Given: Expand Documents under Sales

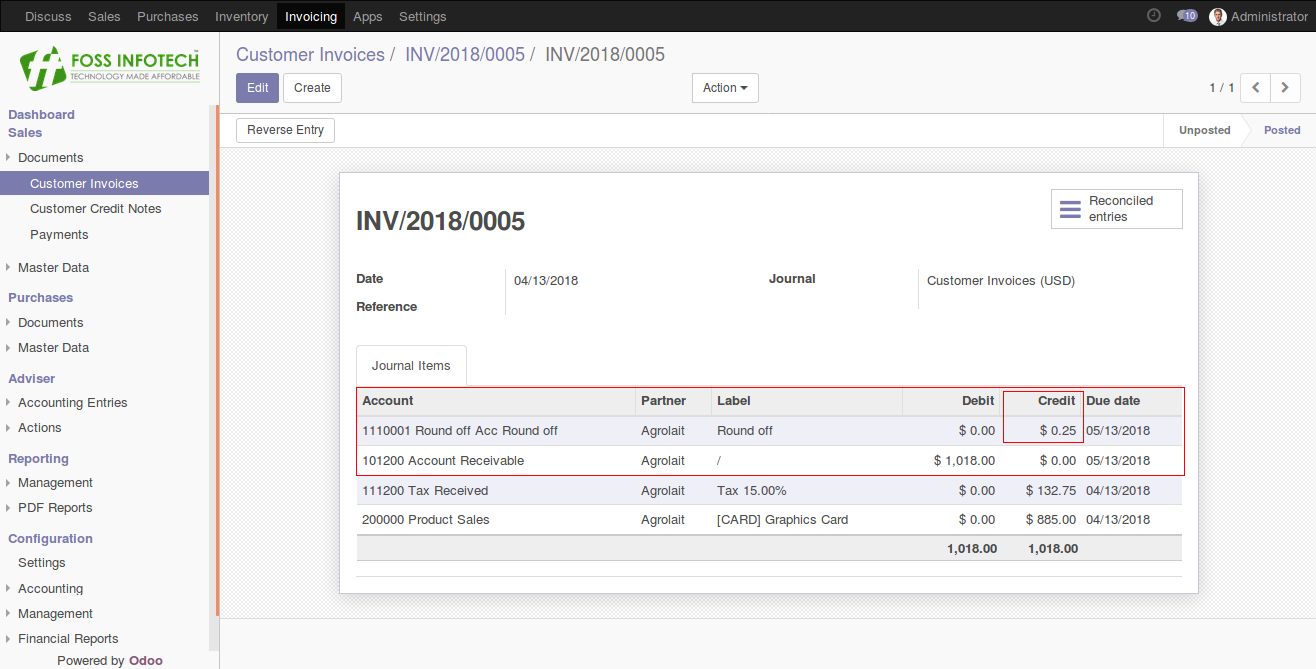Looking at the screenshot, I should (50, 158).
